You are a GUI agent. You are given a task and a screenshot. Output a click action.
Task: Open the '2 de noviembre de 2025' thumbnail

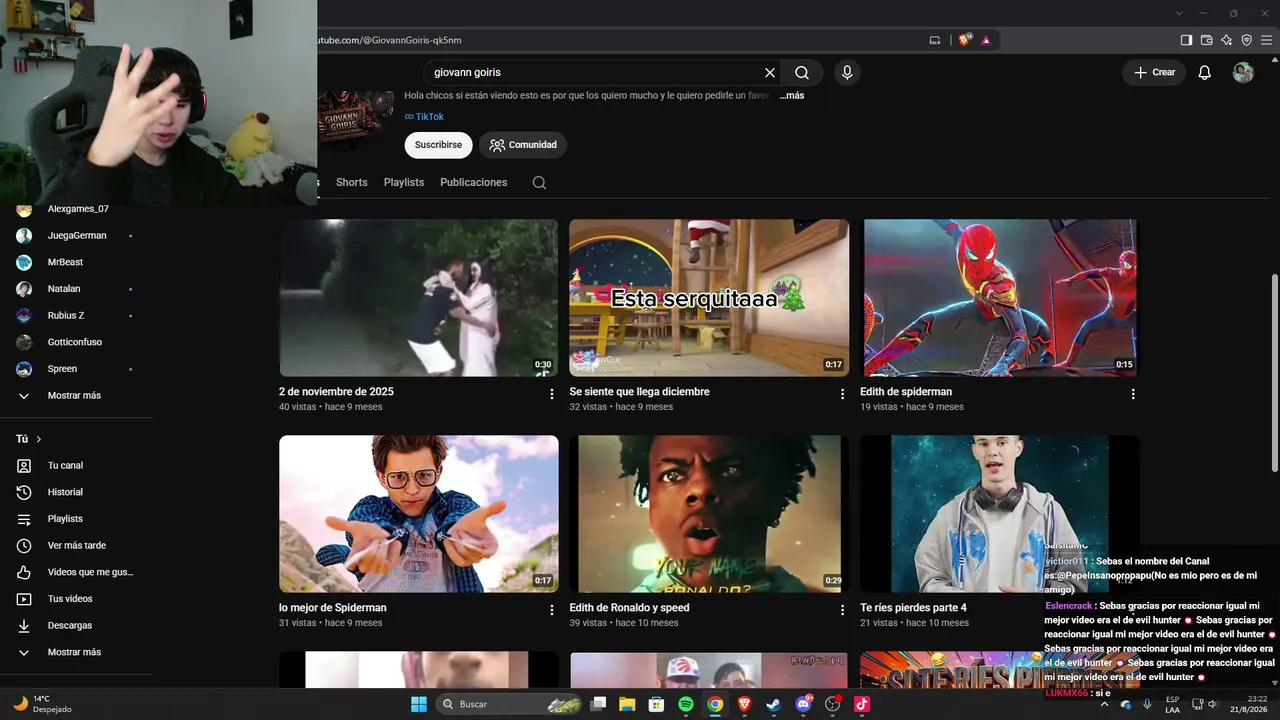point(419,298)
